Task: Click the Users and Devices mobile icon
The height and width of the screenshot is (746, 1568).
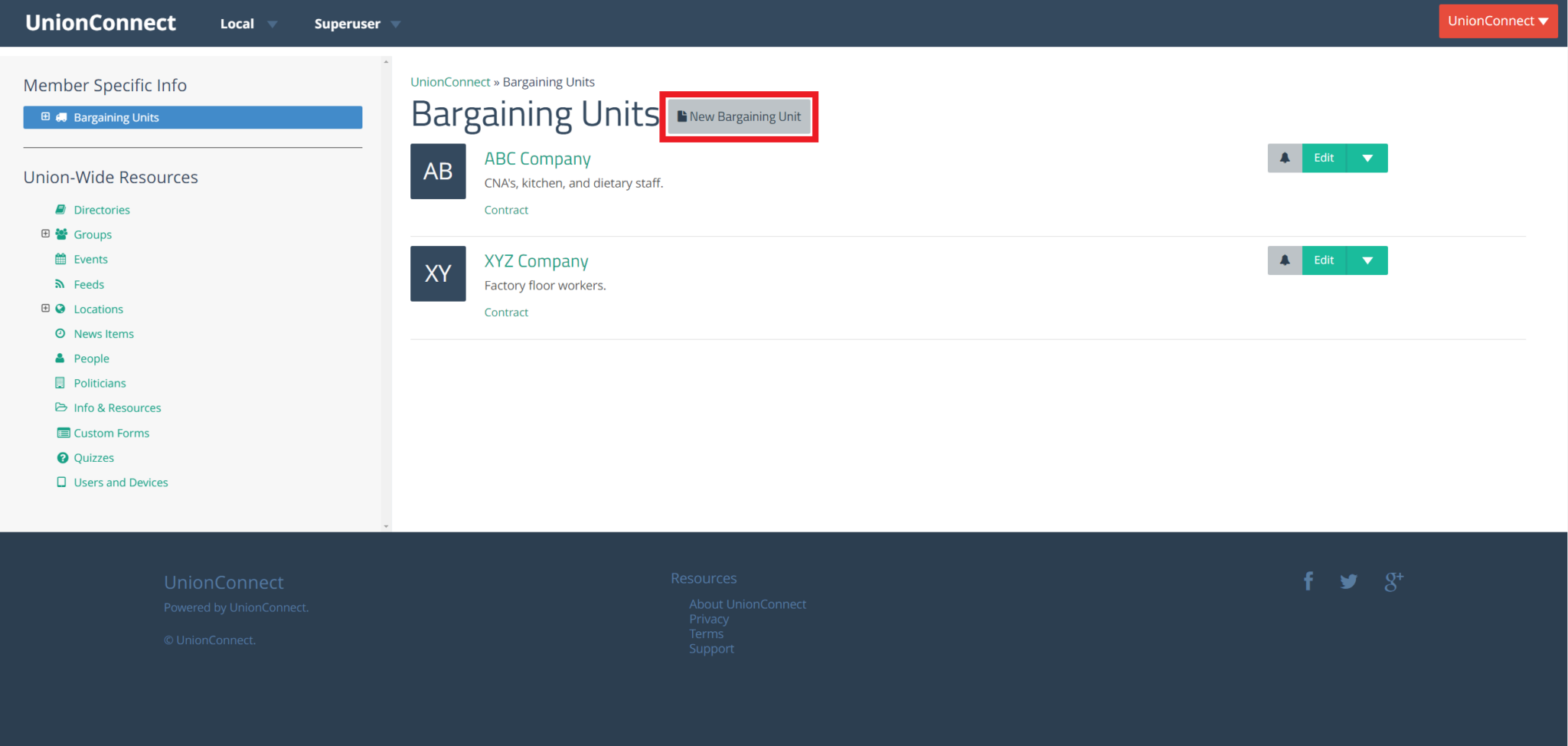Action: 62,482
